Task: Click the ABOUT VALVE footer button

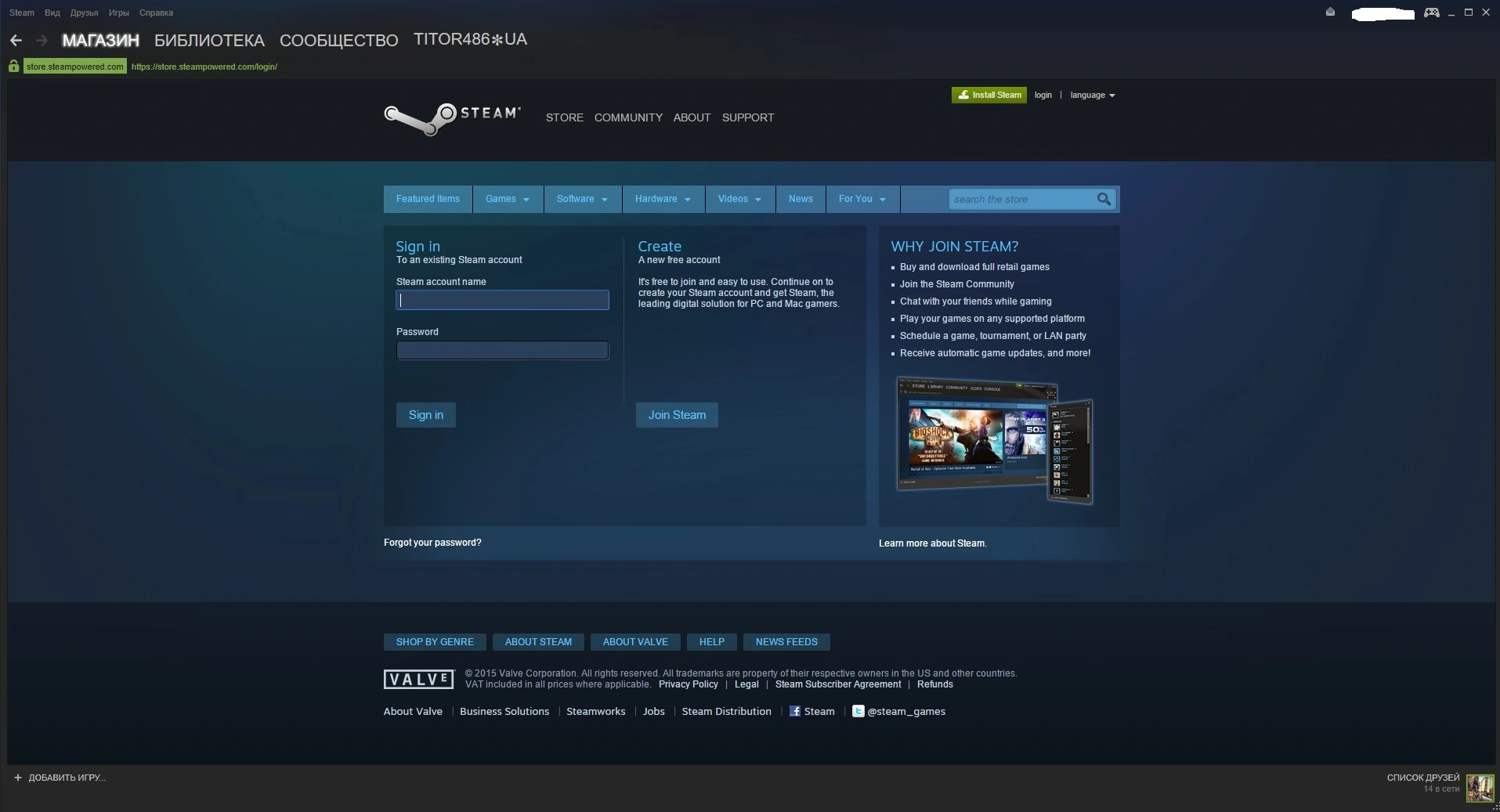Action: 635,642
